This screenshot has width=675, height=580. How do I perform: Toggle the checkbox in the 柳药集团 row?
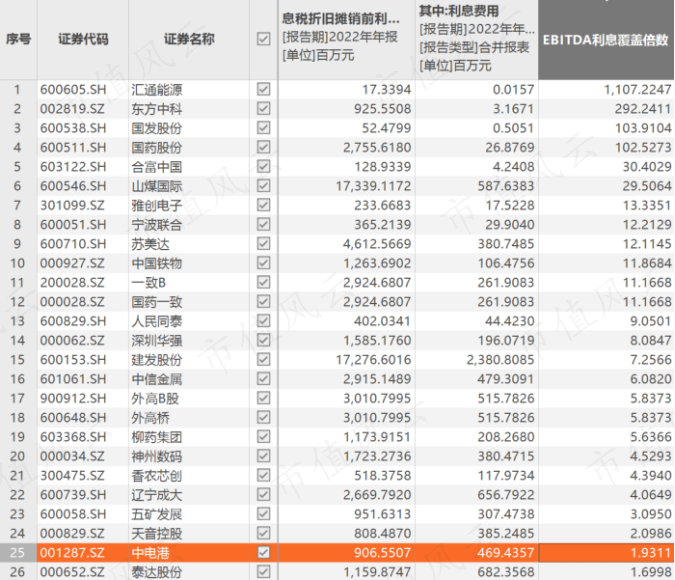(263, 437)
